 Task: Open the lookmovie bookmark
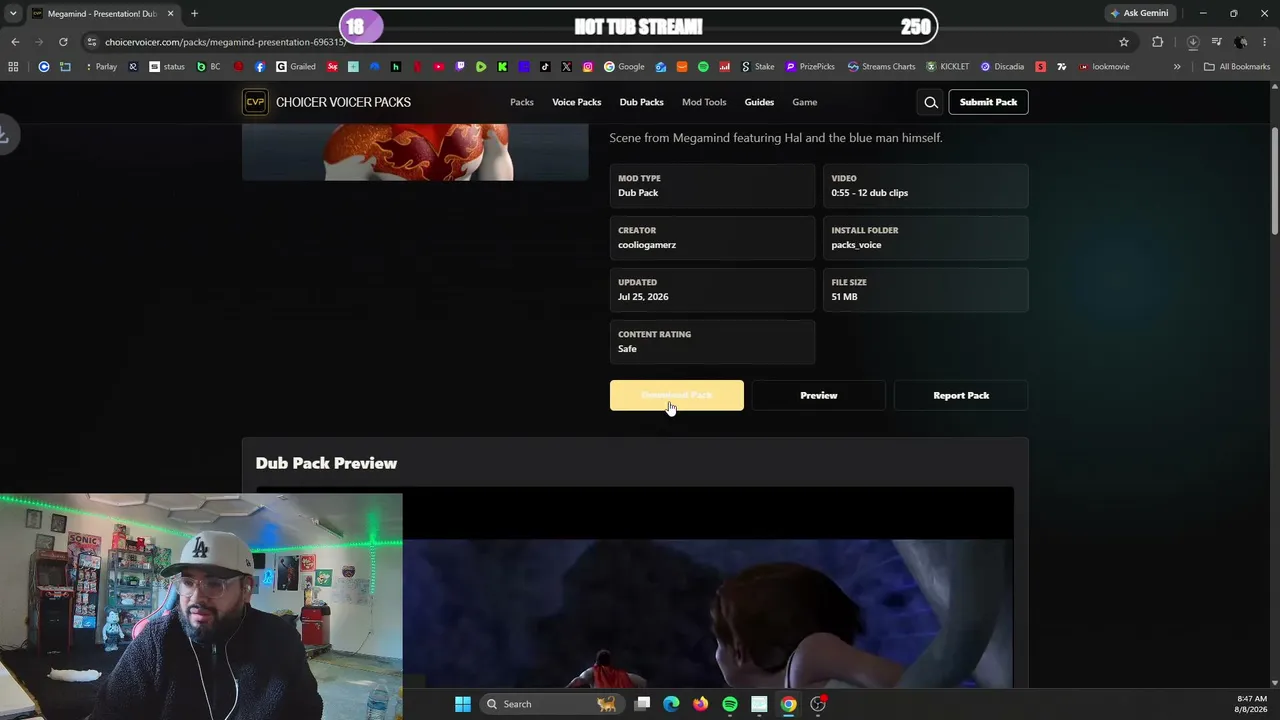(1104, 67)
